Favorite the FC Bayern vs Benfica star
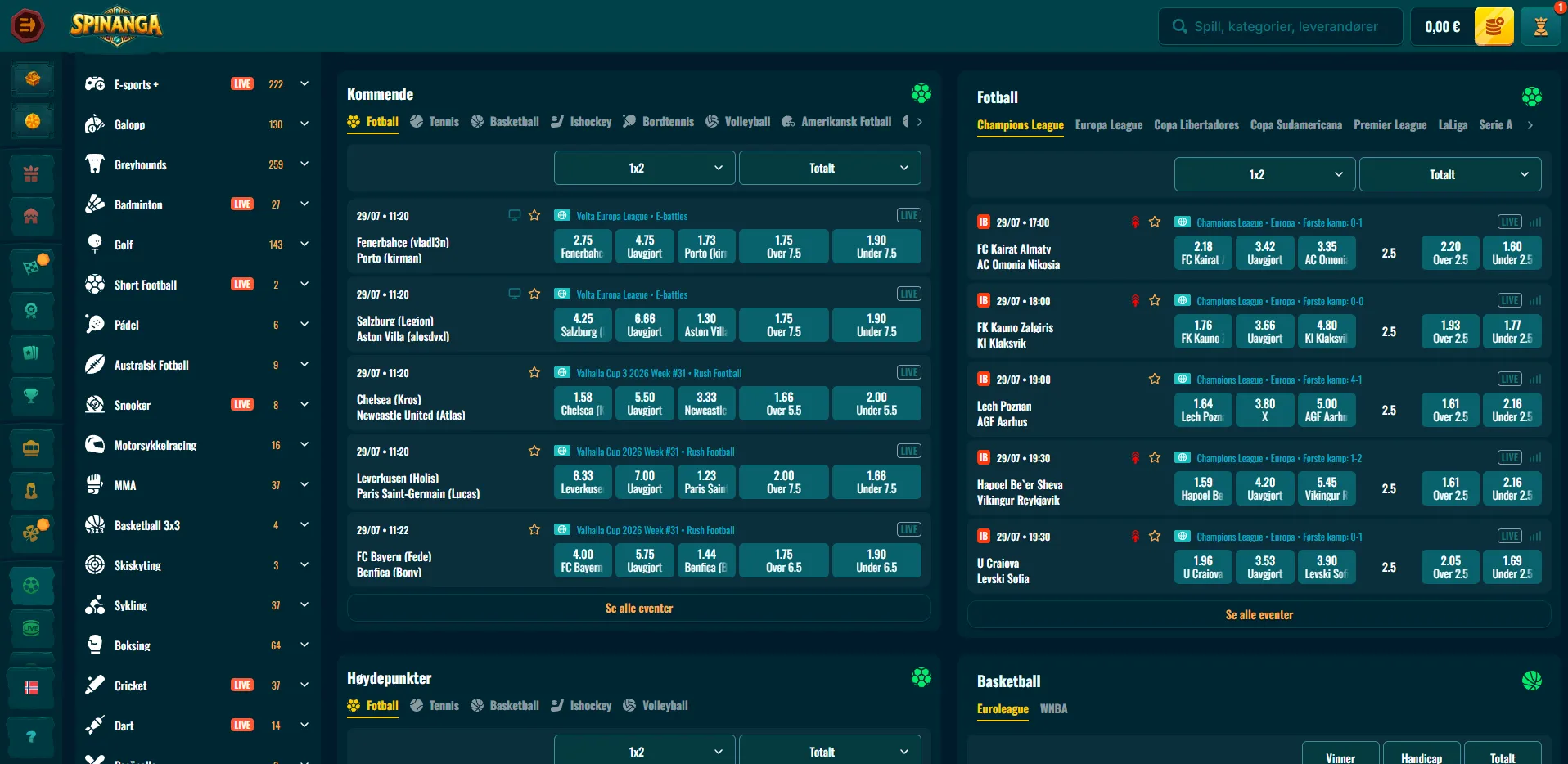The image size is (1568, 764). (x=534, y=530)
